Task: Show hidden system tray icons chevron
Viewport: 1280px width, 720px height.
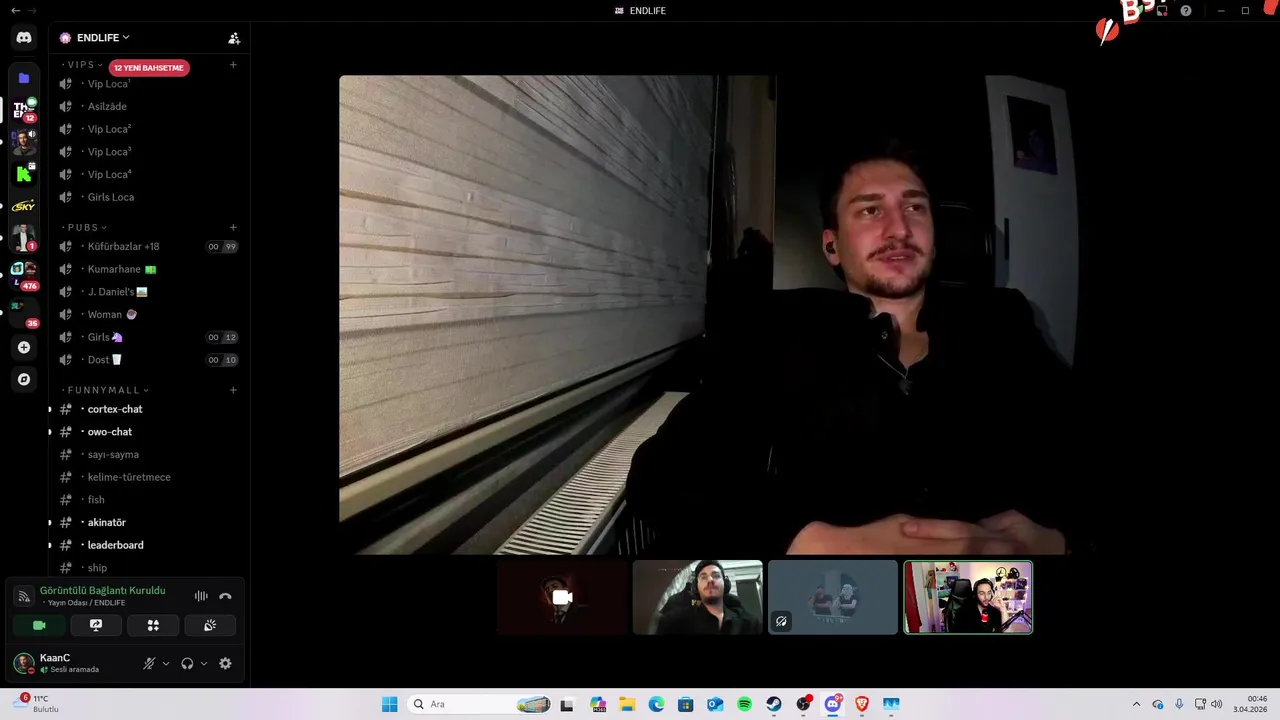Action: (1136, 704)
